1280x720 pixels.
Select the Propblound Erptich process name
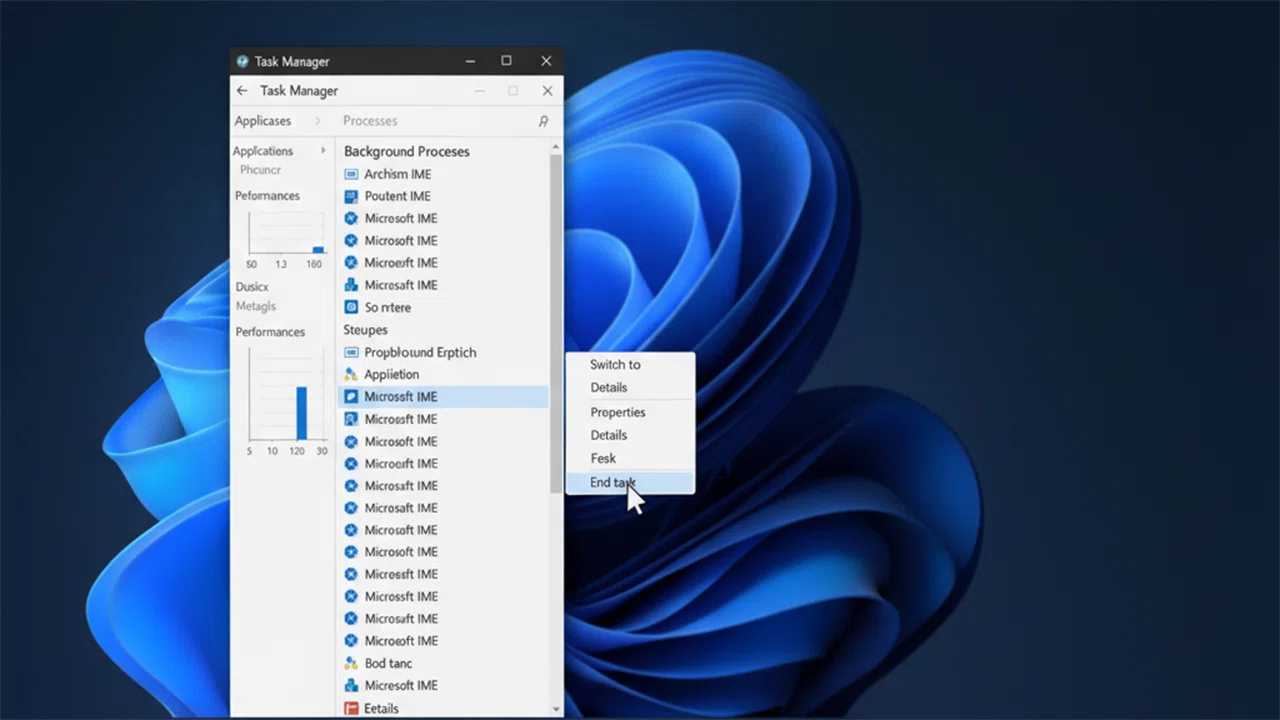pyautogui.click(x=420, y=352)
